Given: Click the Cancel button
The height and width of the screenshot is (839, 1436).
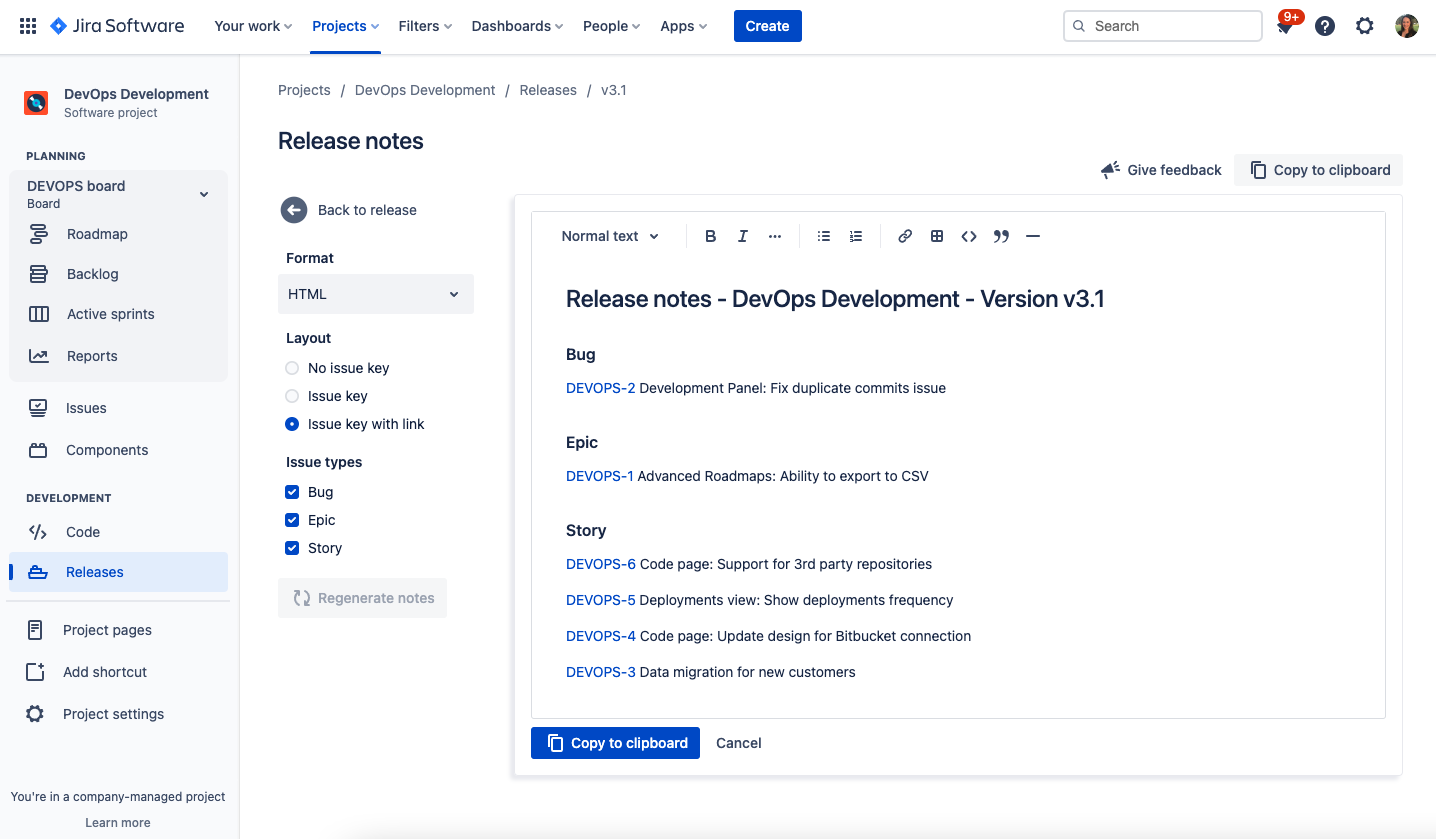Looking at the screenshot, I should [739, 743].
